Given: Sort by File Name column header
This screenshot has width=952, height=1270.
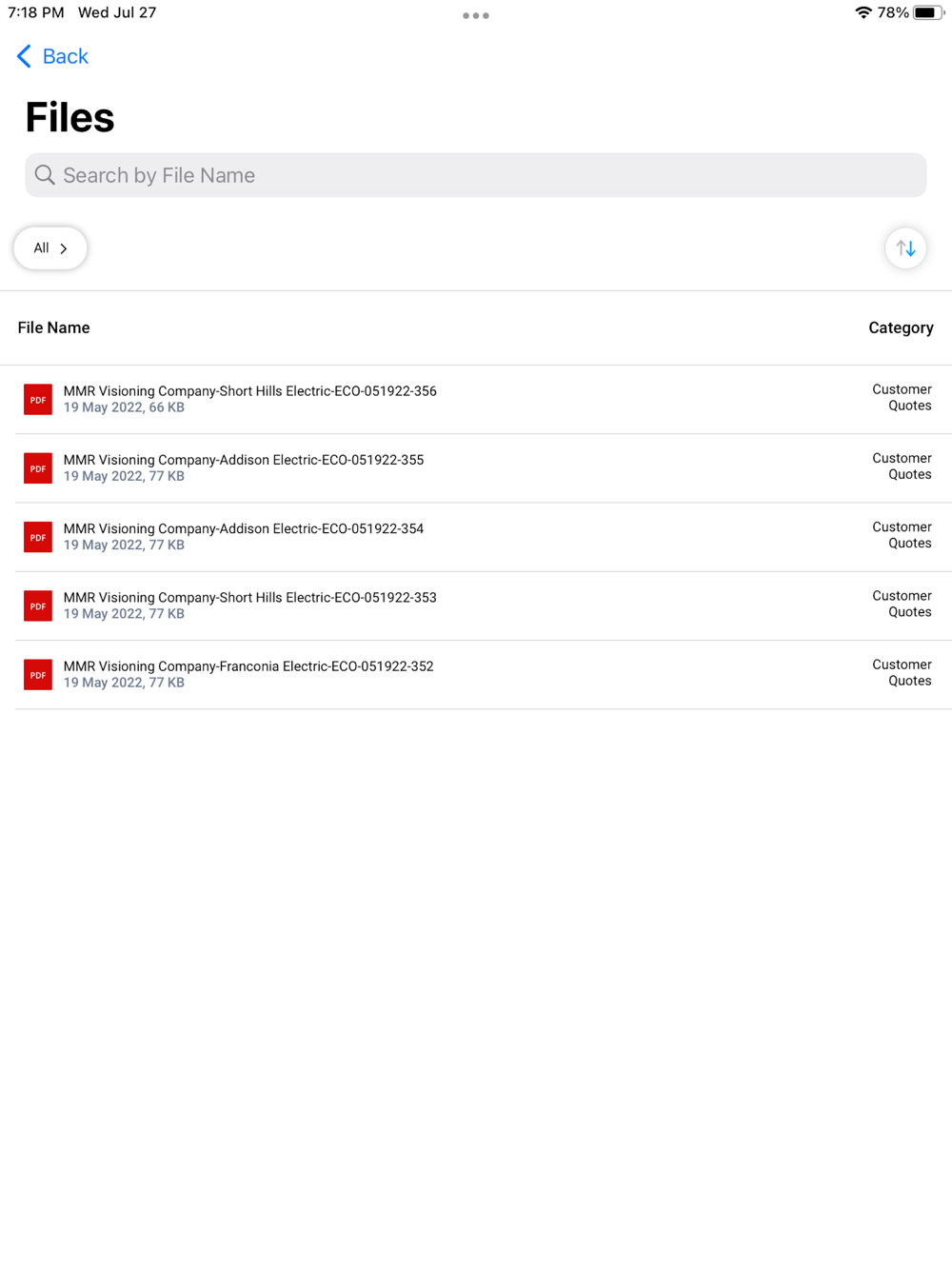Looking at the screenshot, I should pos(54,327).
